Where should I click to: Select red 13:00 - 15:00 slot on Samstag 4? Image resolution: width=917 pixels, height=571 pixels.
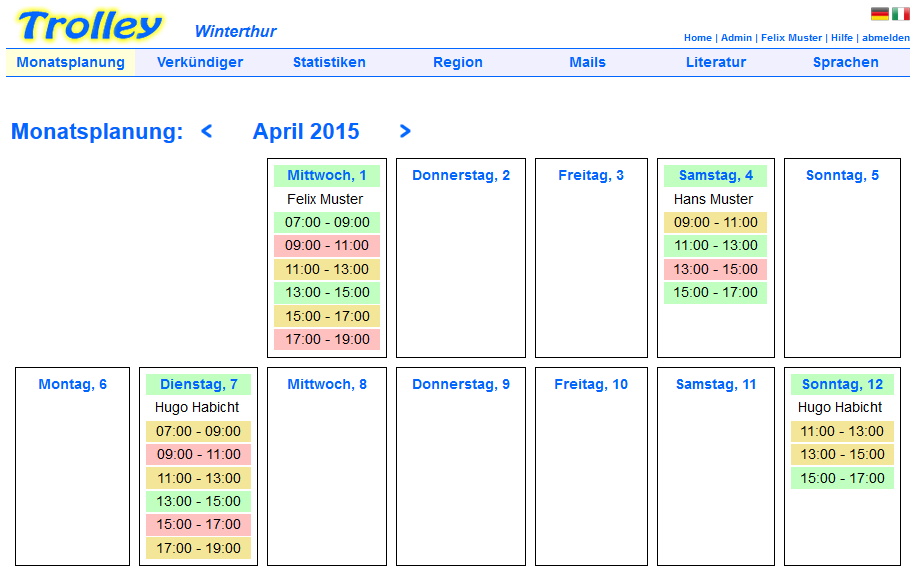pyautogui.click(x=715, y=269)
